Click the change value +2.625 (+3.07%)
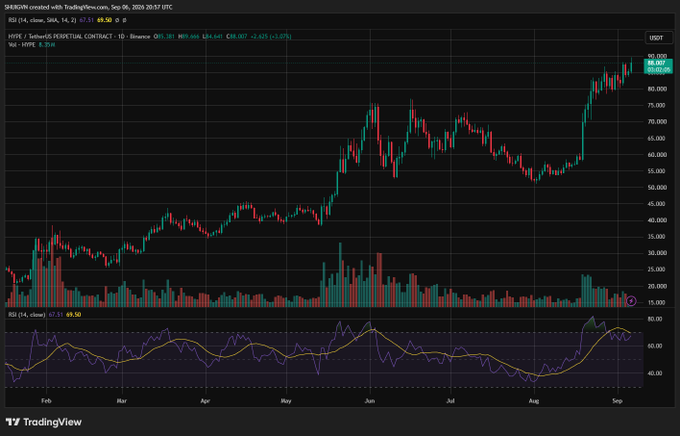The image size is (680, 436). coord(271,36)
